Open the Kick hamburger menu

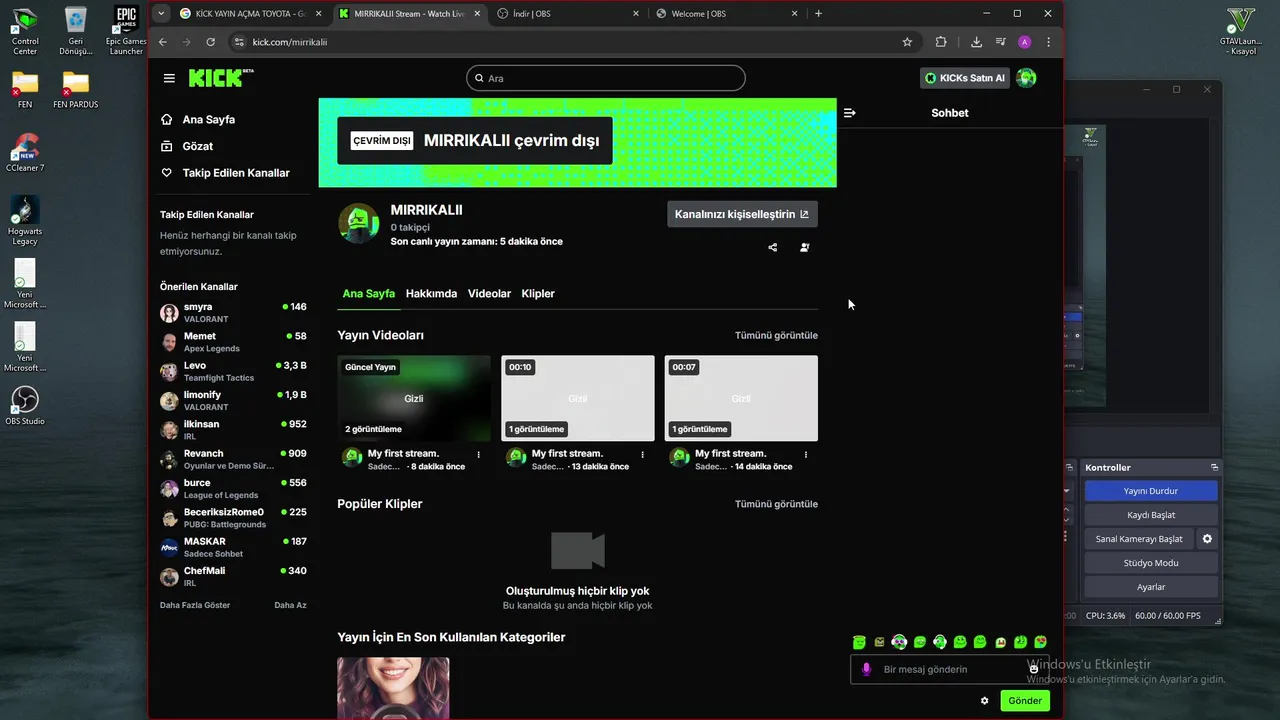pos(169,78)
